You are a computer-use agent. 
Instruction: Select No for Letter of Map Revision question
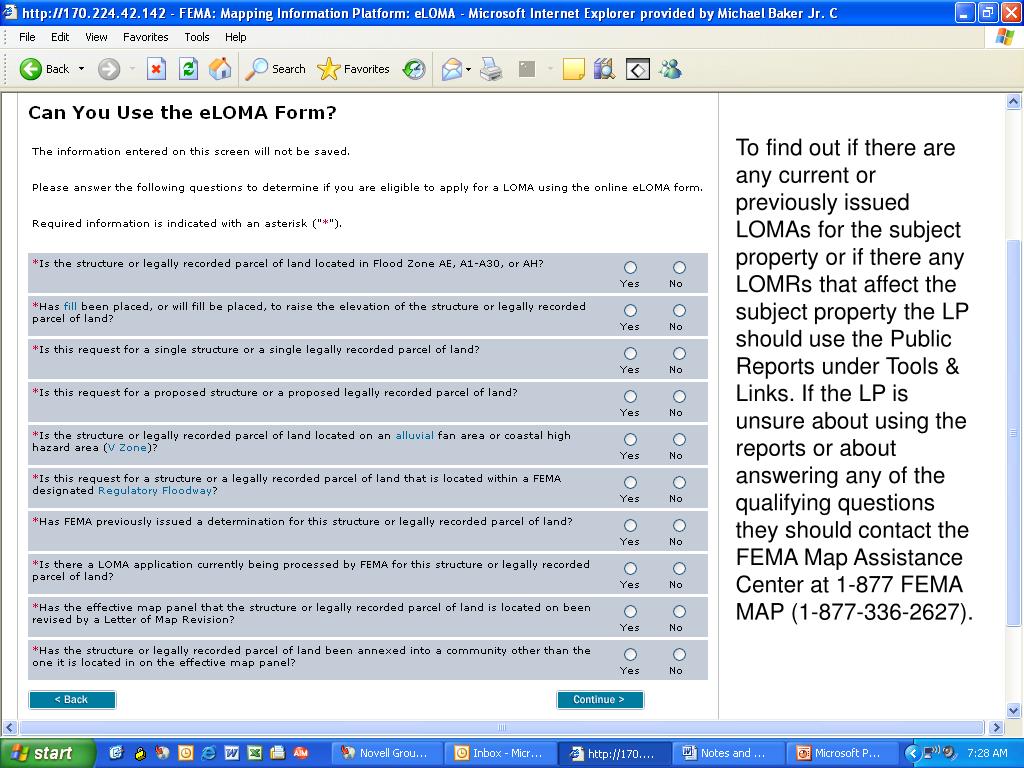(679, 611)
